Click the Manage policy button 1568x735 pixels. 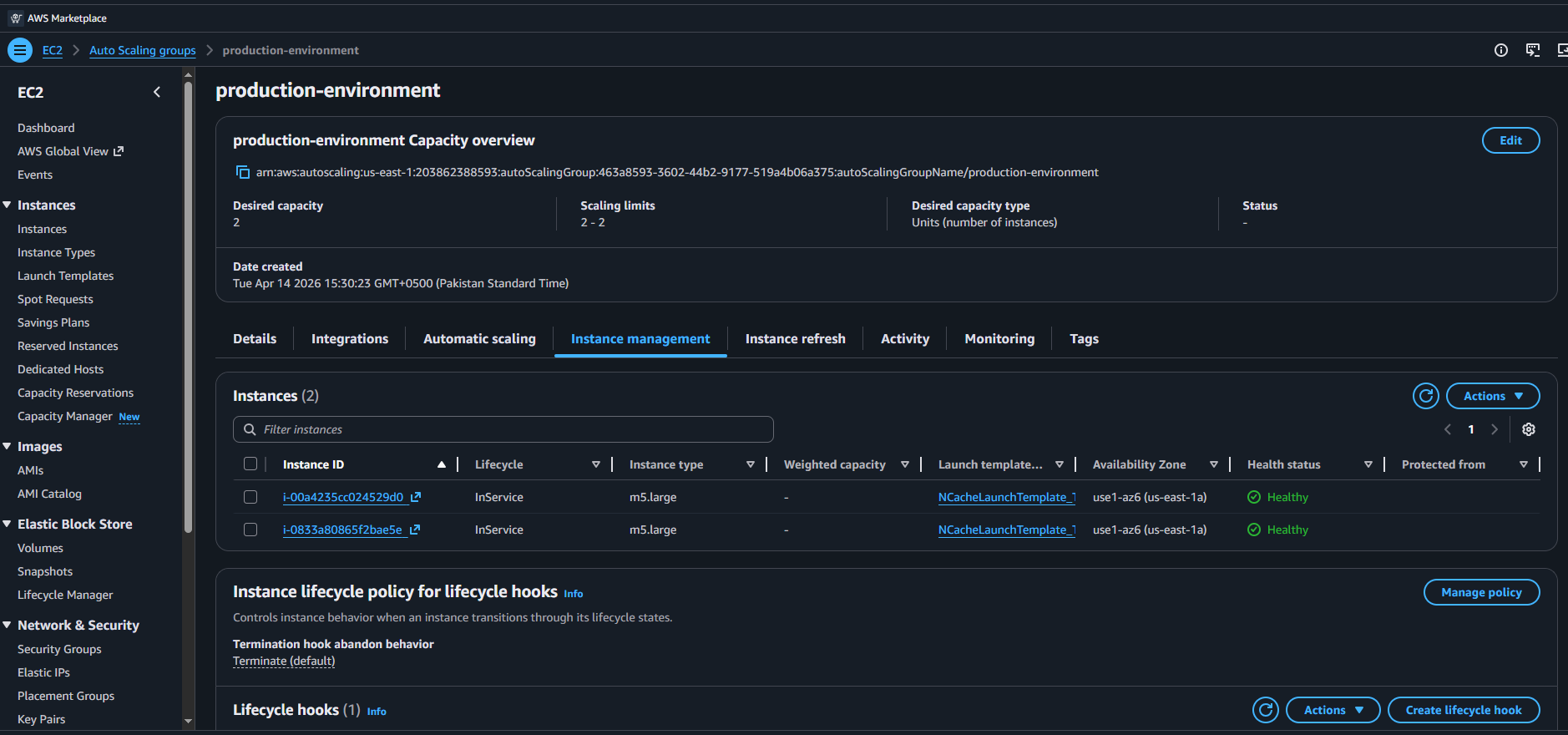[1481, 592]
